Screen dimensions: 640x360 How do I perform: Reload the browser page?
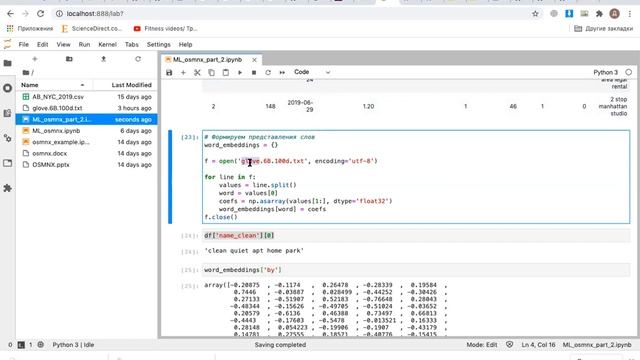coord(40,13)
